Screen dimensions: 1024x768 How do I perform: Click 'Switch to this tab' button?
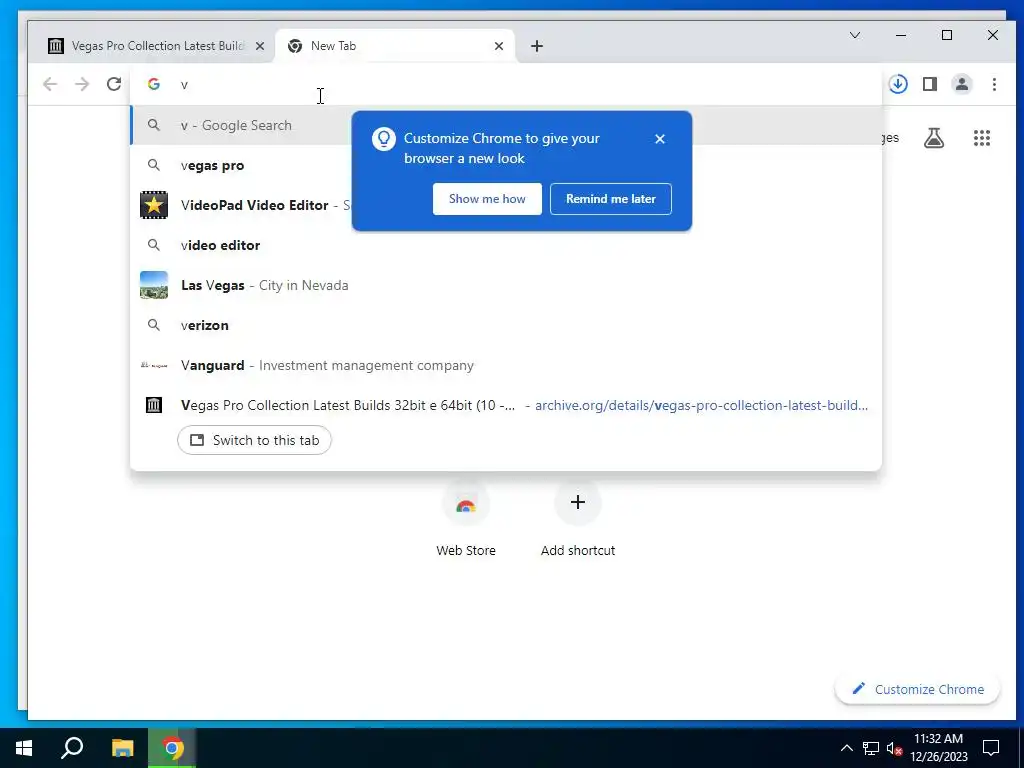[x=254, y=440]
